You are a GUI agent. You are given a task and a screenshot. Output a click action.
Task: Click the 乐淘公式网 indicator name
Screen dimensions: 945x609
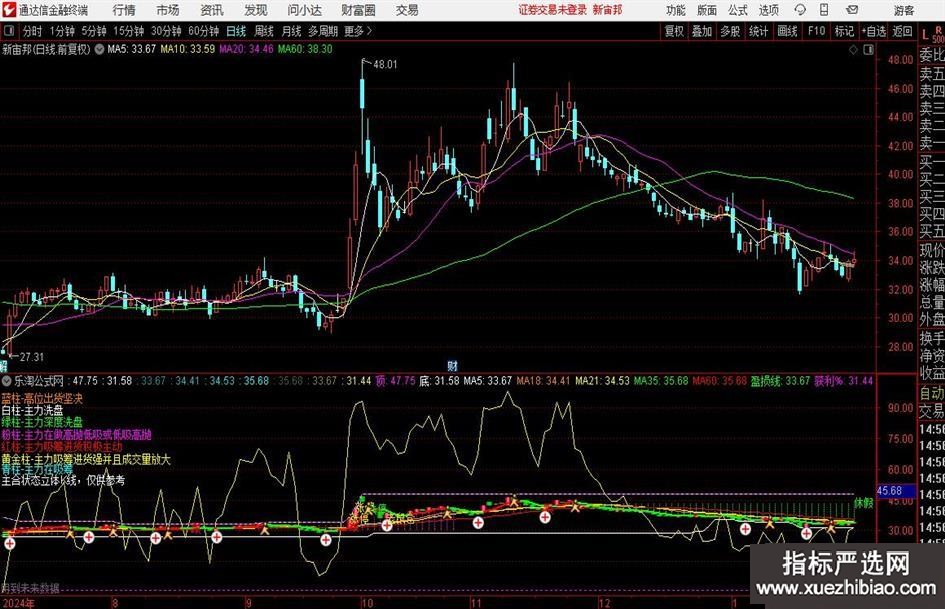pos(39,381)
